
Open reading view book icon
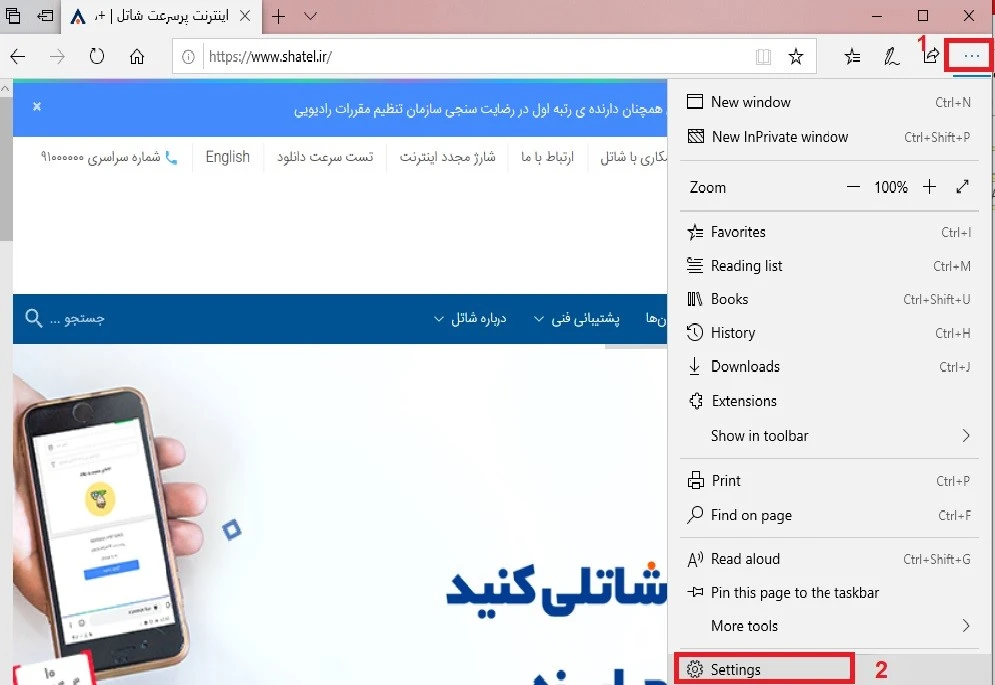coord(763,57)
